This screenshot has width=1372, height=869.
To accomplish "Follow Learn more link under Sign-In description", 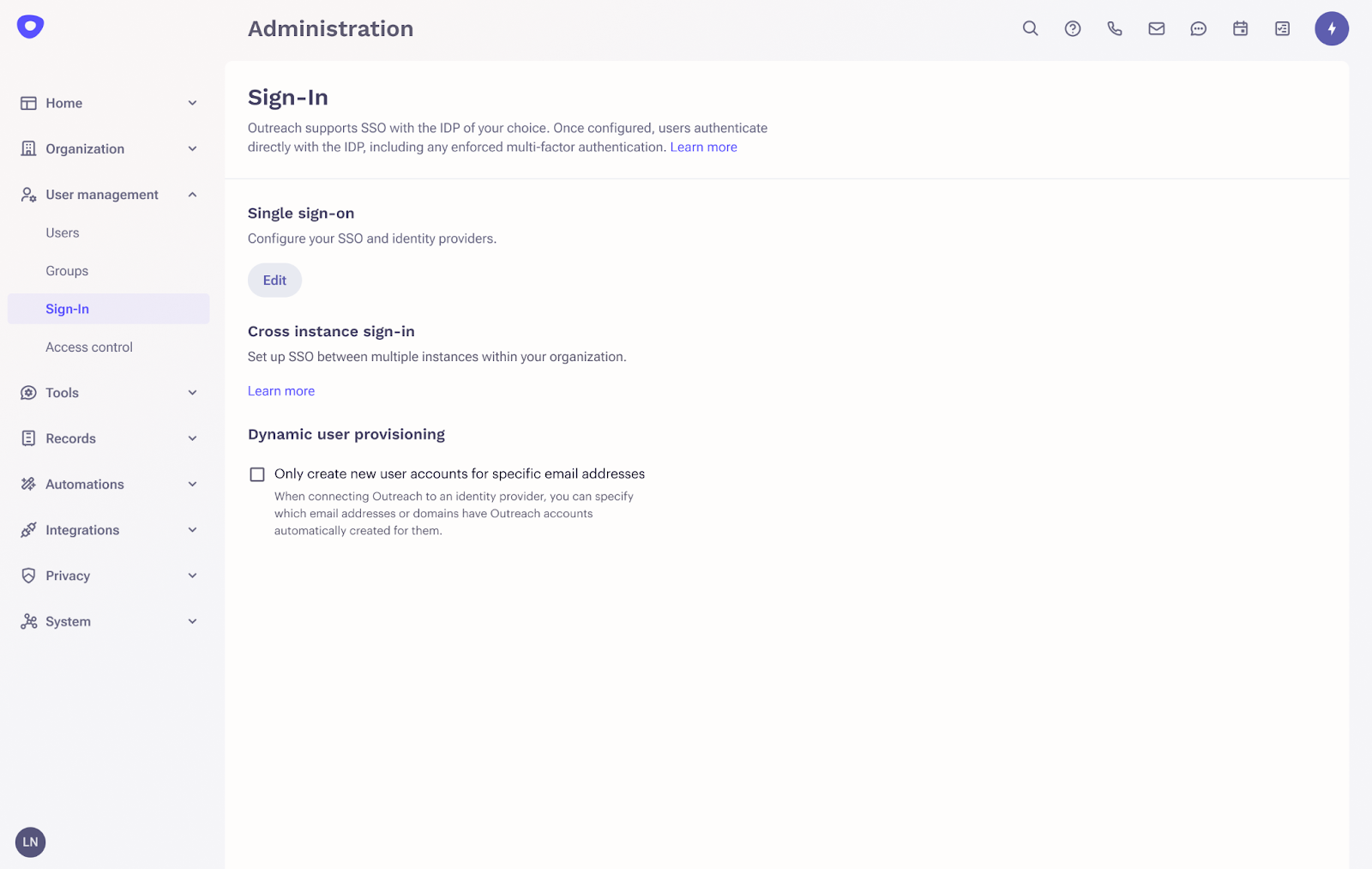I will [x=703, y=148].
